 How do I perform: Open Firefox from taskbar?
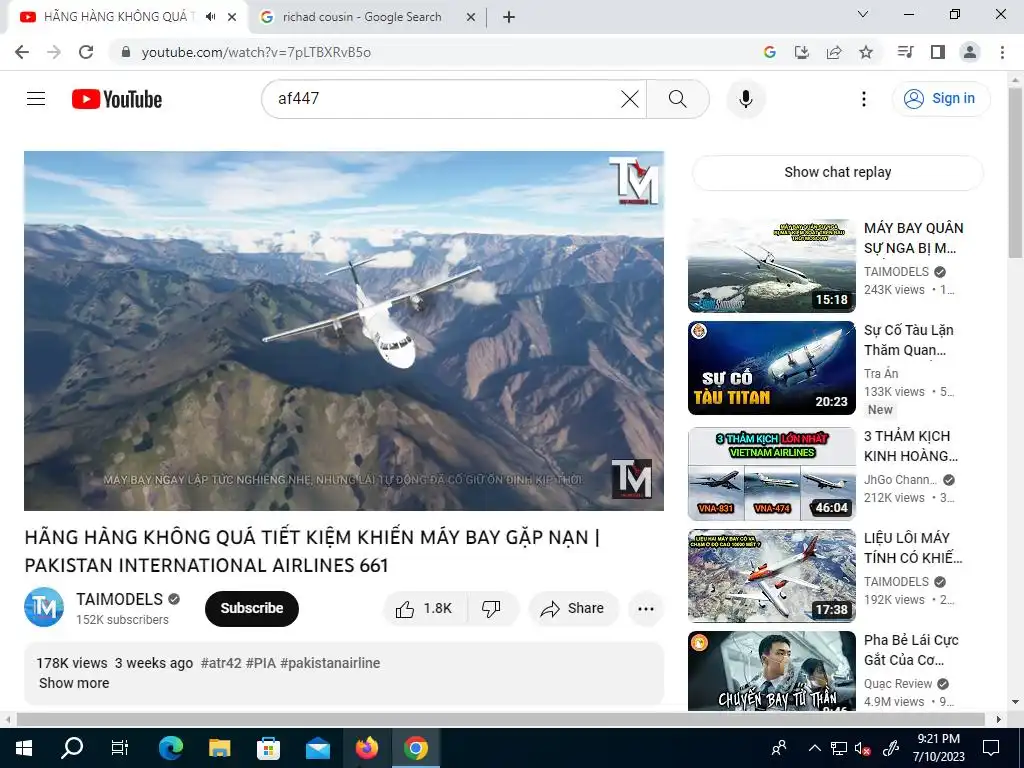367,748
